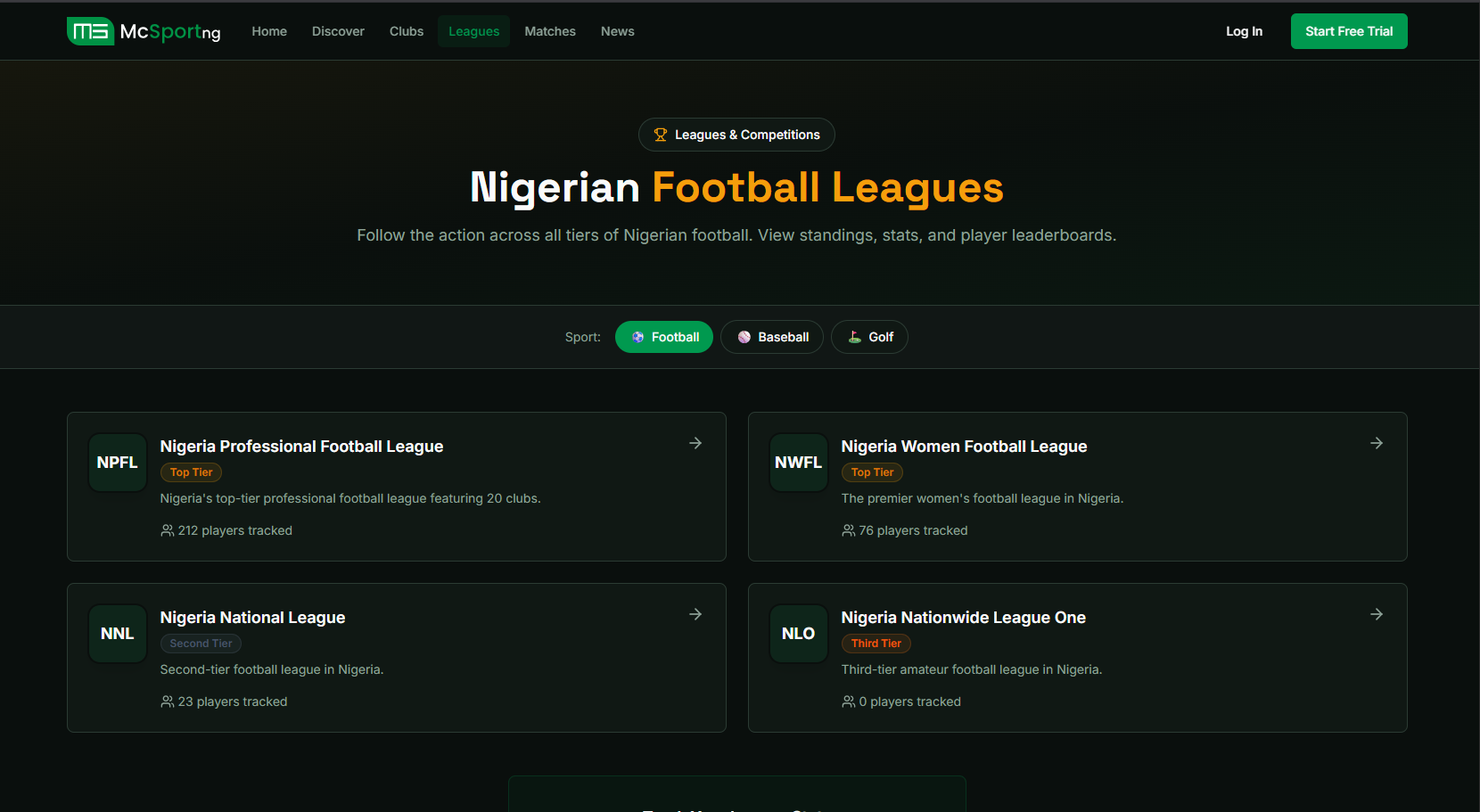Select the Football sport filter
The image size is (1480, 812).
(x=663, y=337)
